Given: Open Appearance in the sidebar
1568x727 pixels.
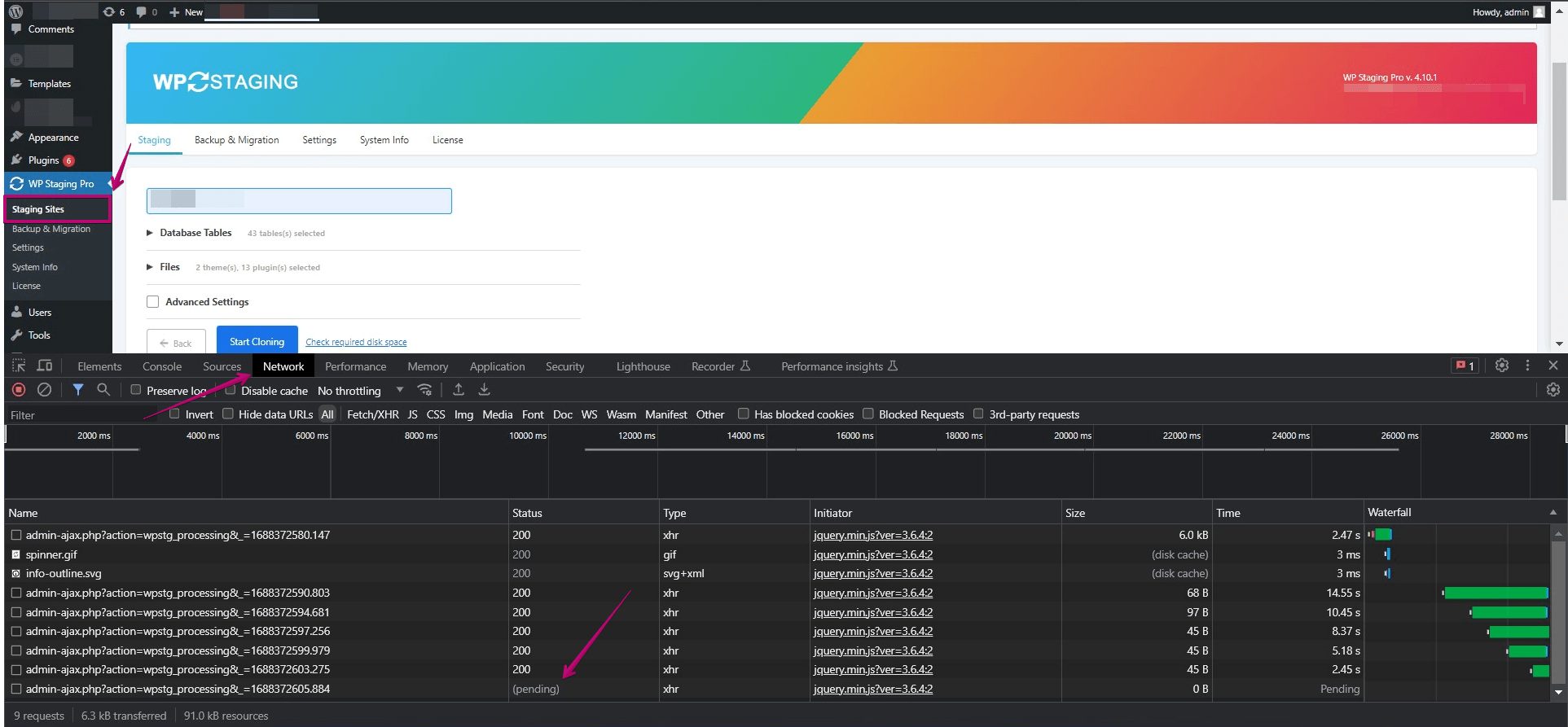Looking at the screenshot, I should click(x=53, y=138).
